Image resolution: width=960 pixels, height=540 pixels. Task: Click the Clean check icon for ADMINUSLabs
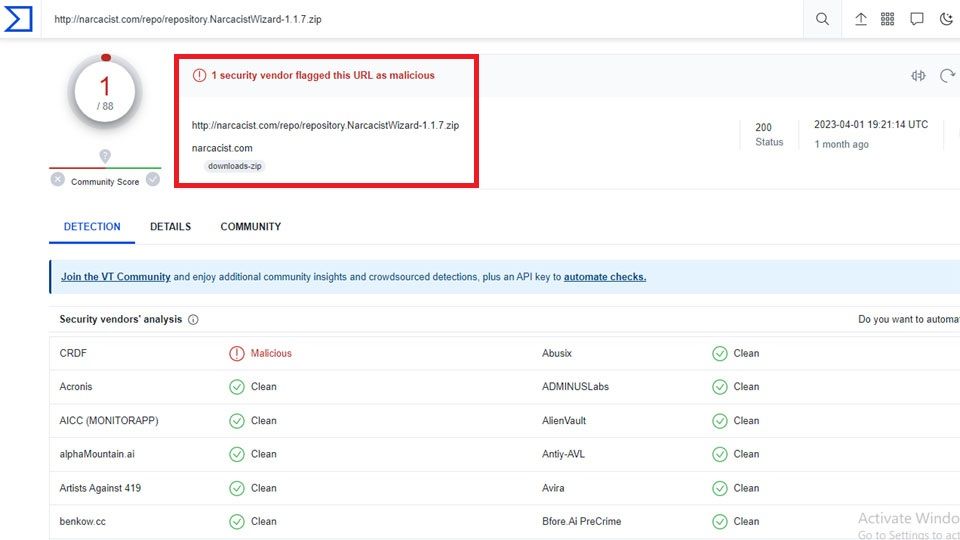tap(719, 387)
